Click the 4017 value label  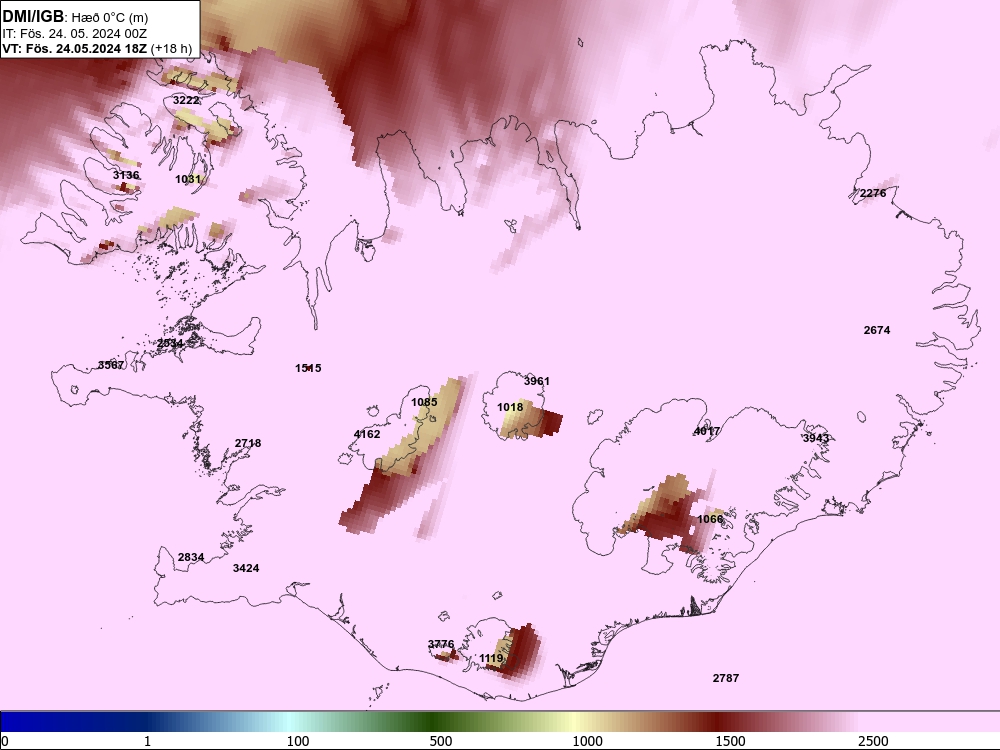(x=707, y=431)
